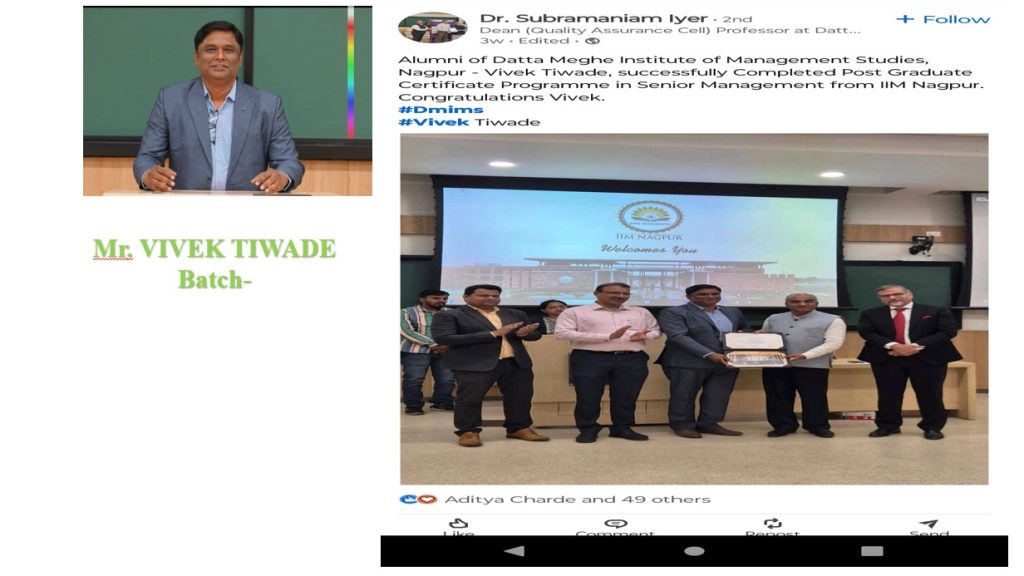Screen dimensions: 1024x576
Task: Follow Dr. Subramaniam Iyer
Action: click(x=943, y=19)
